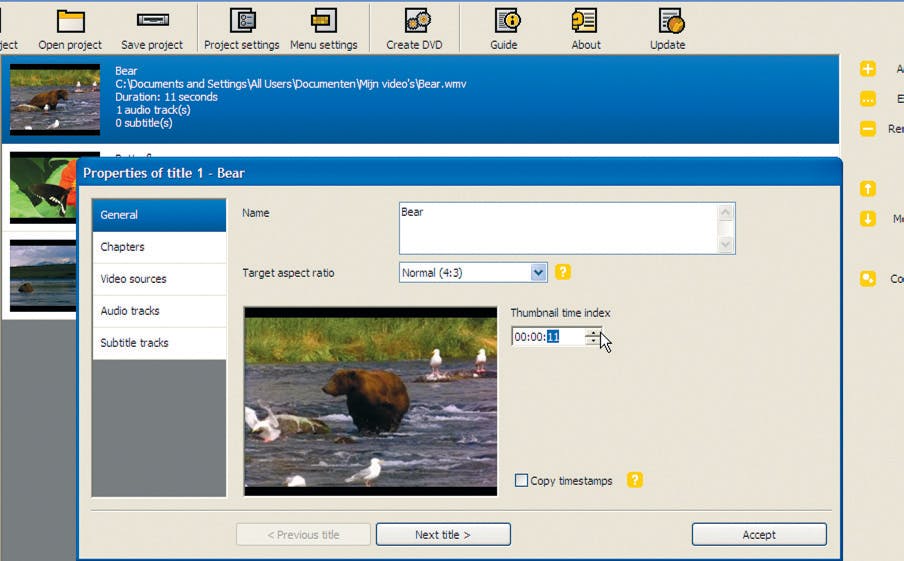Increase thumbnail time index with up arrow
Viewport: 904px width, 561px height.
(x=593, y=333)
